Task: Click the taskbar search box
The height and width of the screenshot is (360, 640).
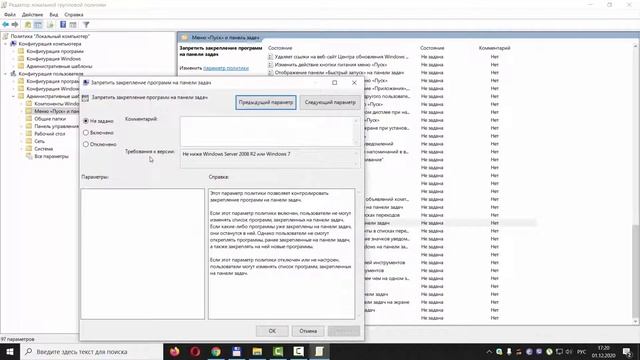Action: coord(91,351)
